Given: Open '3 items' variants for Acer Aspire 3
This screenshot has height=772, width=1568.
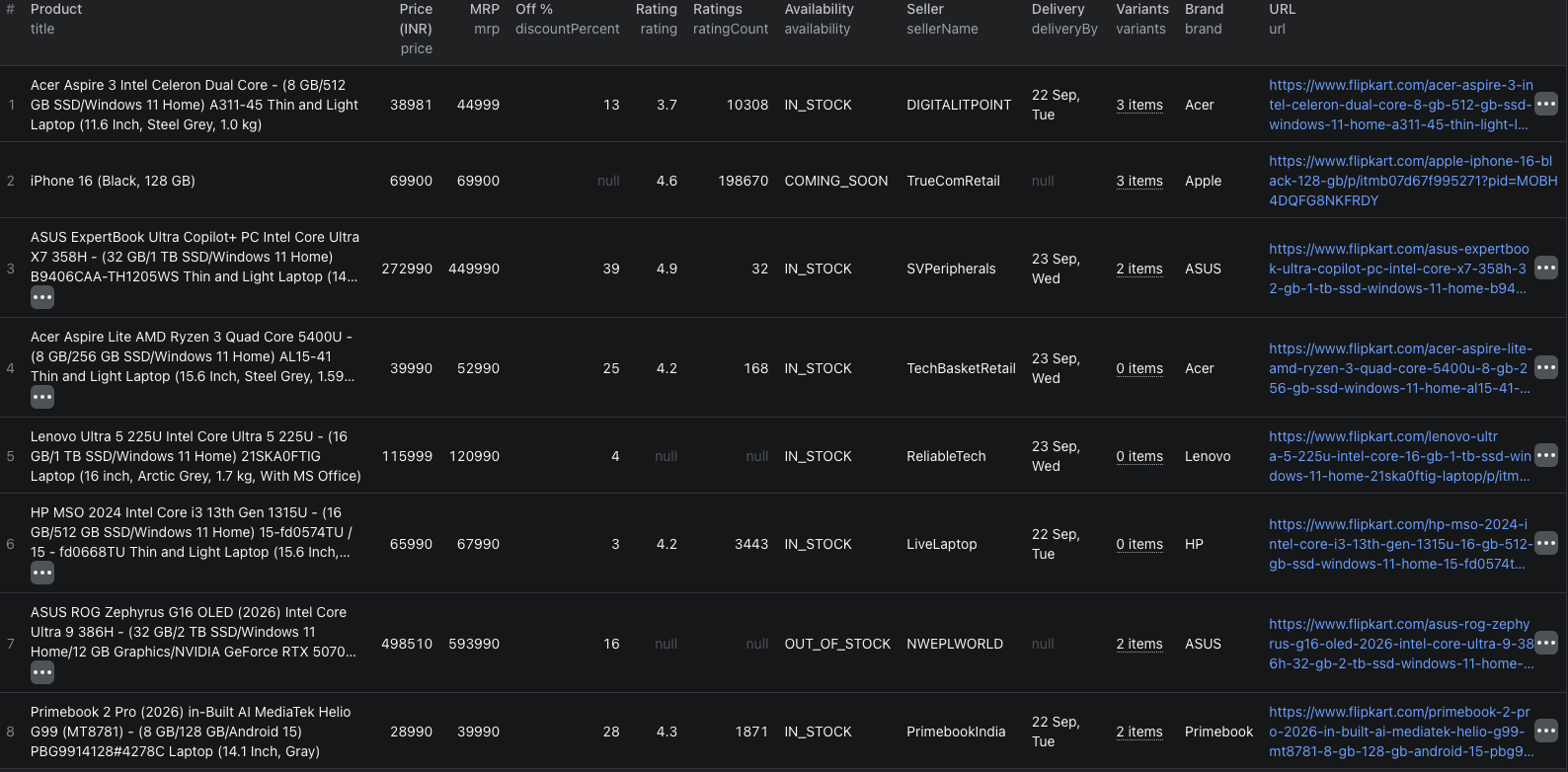Looking at the screenshot, I should [x=1139, y=105].
